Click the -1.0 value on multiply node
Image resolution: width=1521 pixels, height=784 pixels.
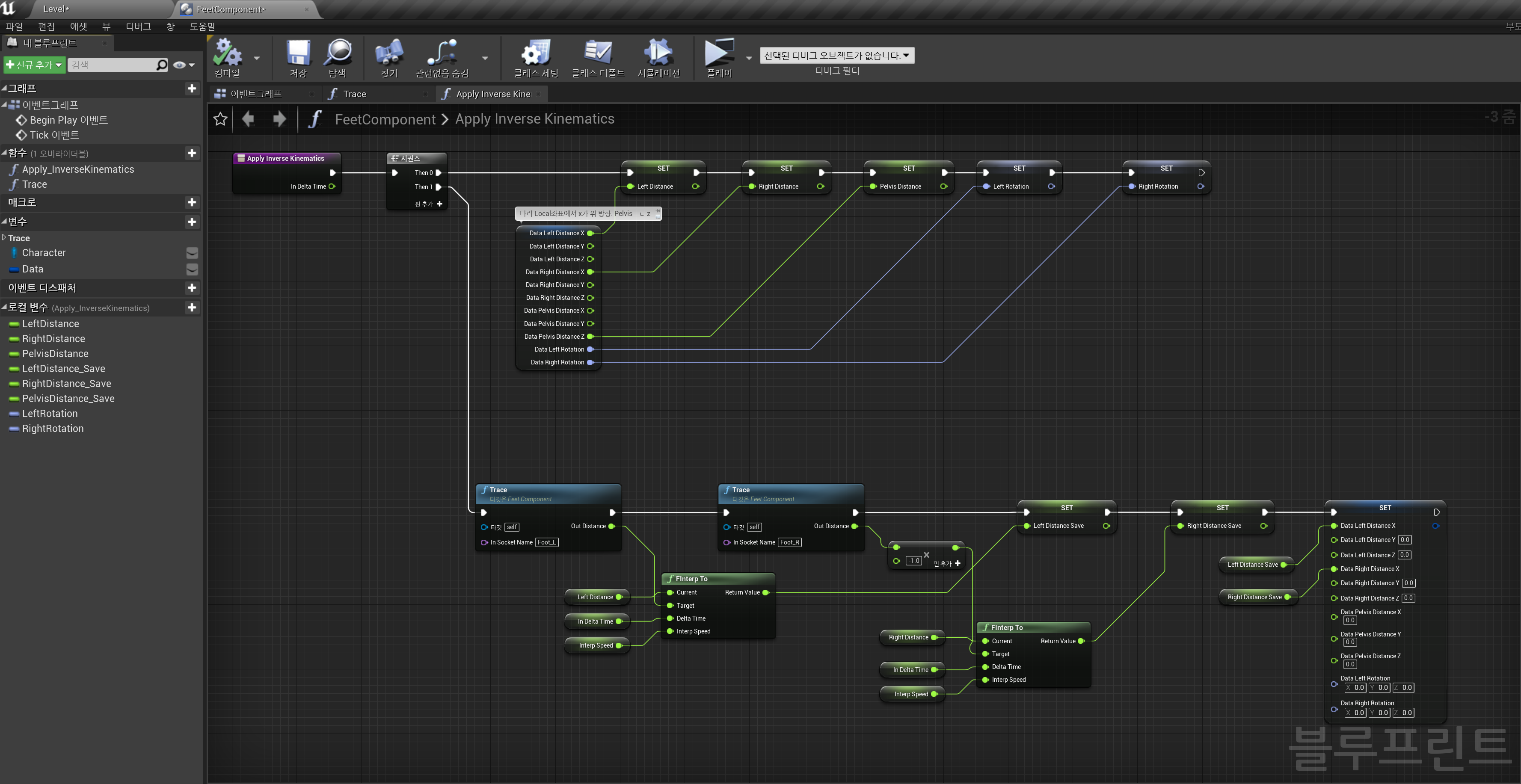click(914, 561)
